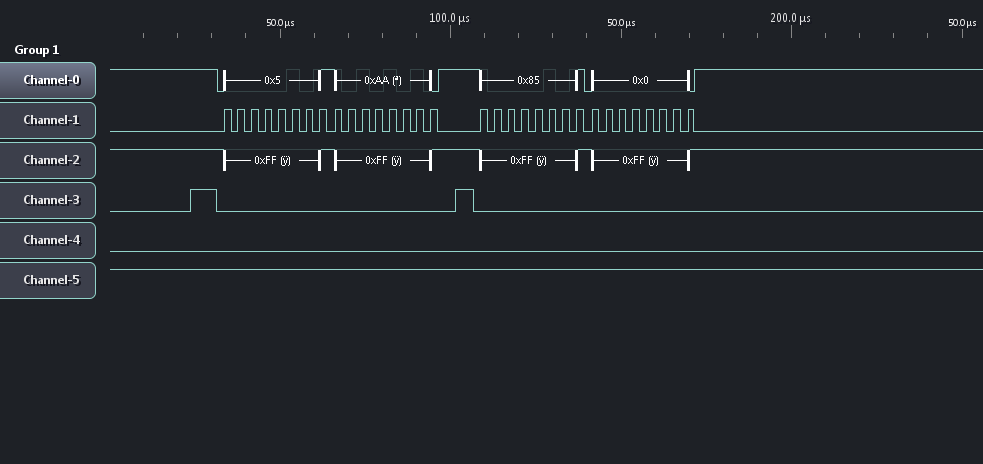Select the Channel-4 label
The height and width of the screenshot is (464, 983).
click(47, 240)
